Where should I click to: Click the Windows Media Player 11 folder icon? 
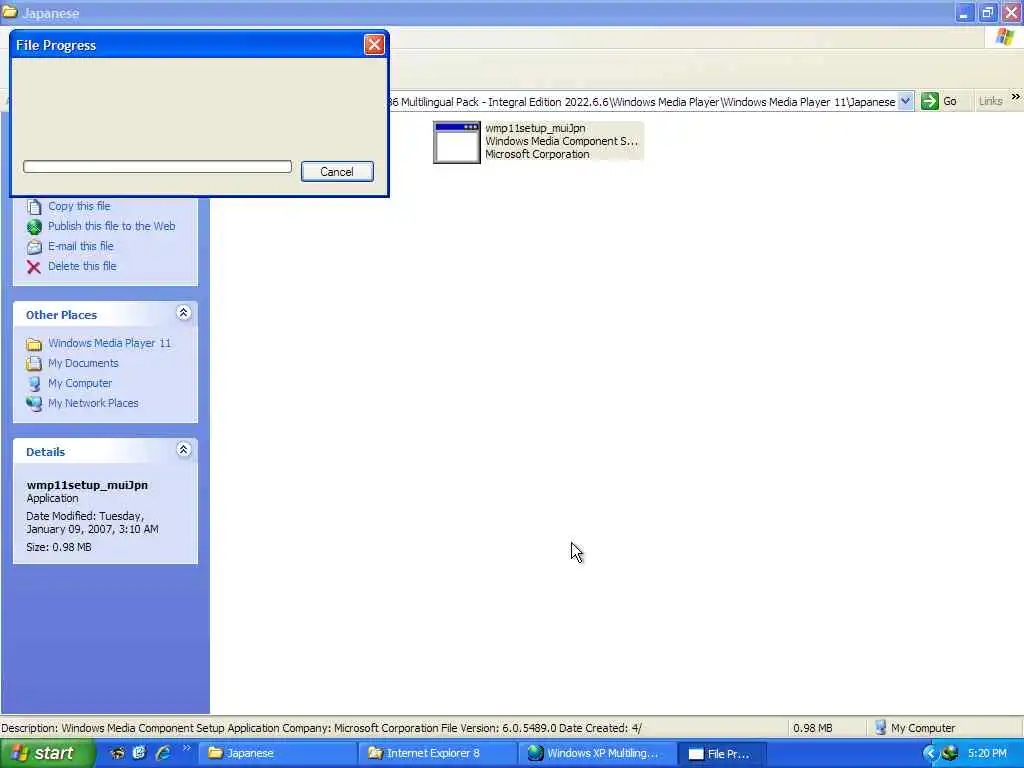pos(34,344)
